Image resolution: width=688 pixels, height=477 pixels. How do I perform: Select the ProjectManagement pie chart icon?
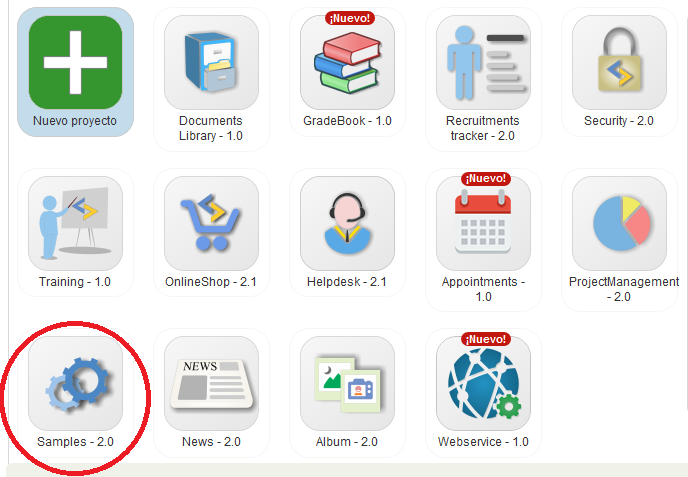(x=619, y=223)
